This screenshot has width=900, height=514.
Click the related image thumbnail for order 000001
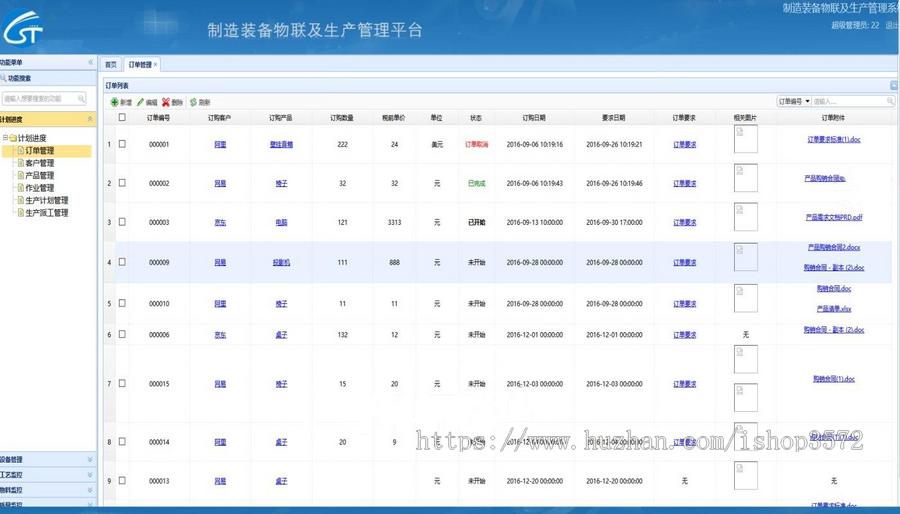[x=746, y=139]
